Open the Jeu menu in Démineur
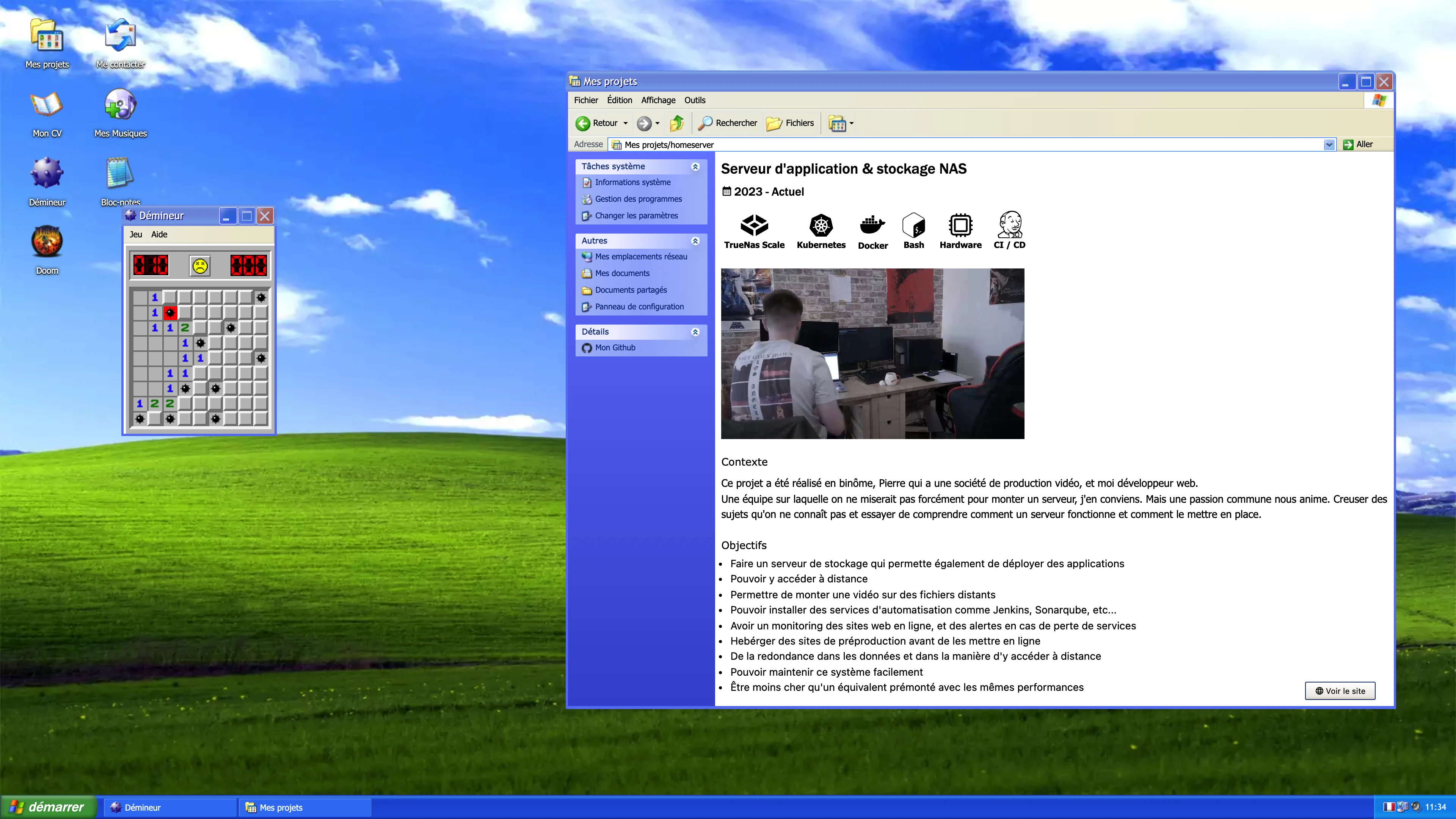Screen dimensions: 1456x819 (x=136, y=235)
